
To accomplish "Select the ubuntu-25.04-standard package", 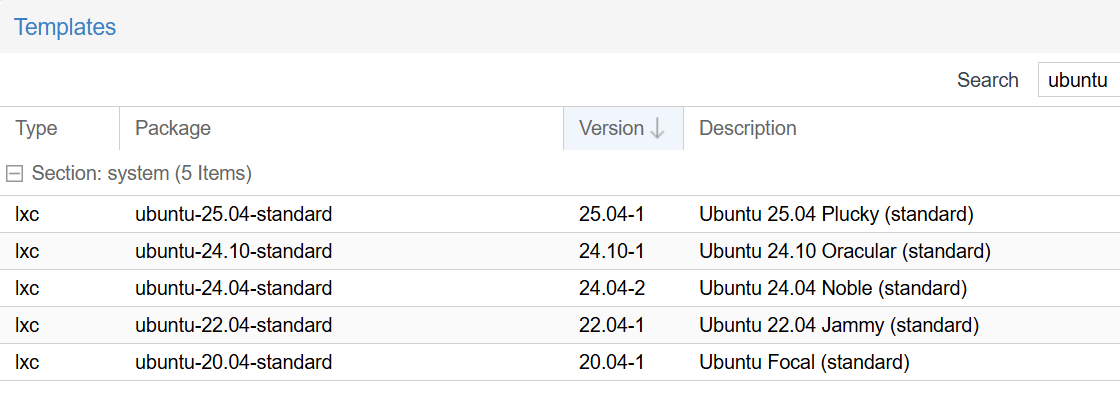I will (234, 214).
